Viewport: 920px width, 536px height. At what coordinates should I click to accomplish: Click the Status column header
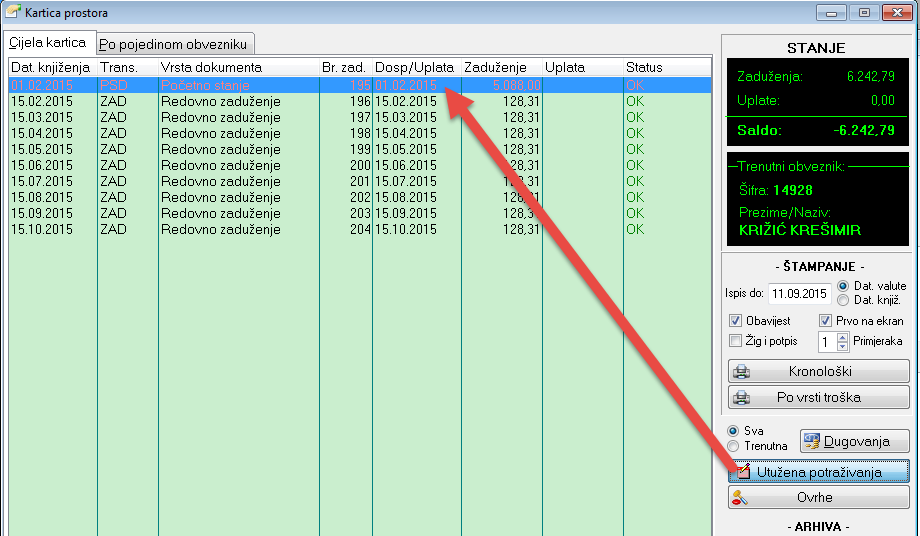(668, 67)
